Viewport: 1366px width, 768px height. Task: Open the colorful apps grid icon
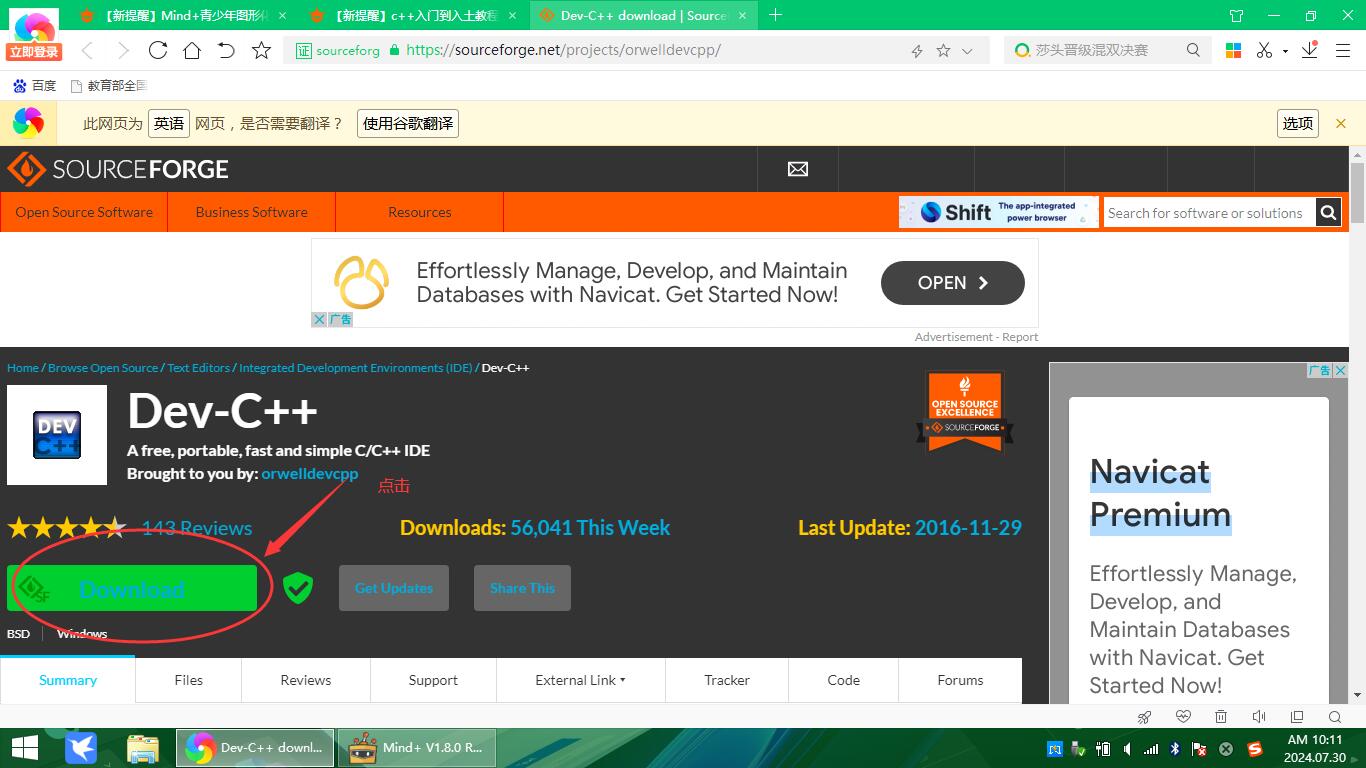(x=1233, y=50)
